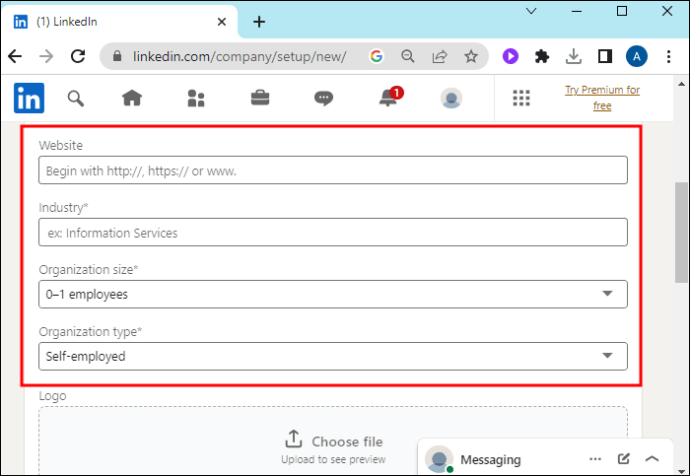
Task: Click into the Website input field
Action: (x=333, y=170)
